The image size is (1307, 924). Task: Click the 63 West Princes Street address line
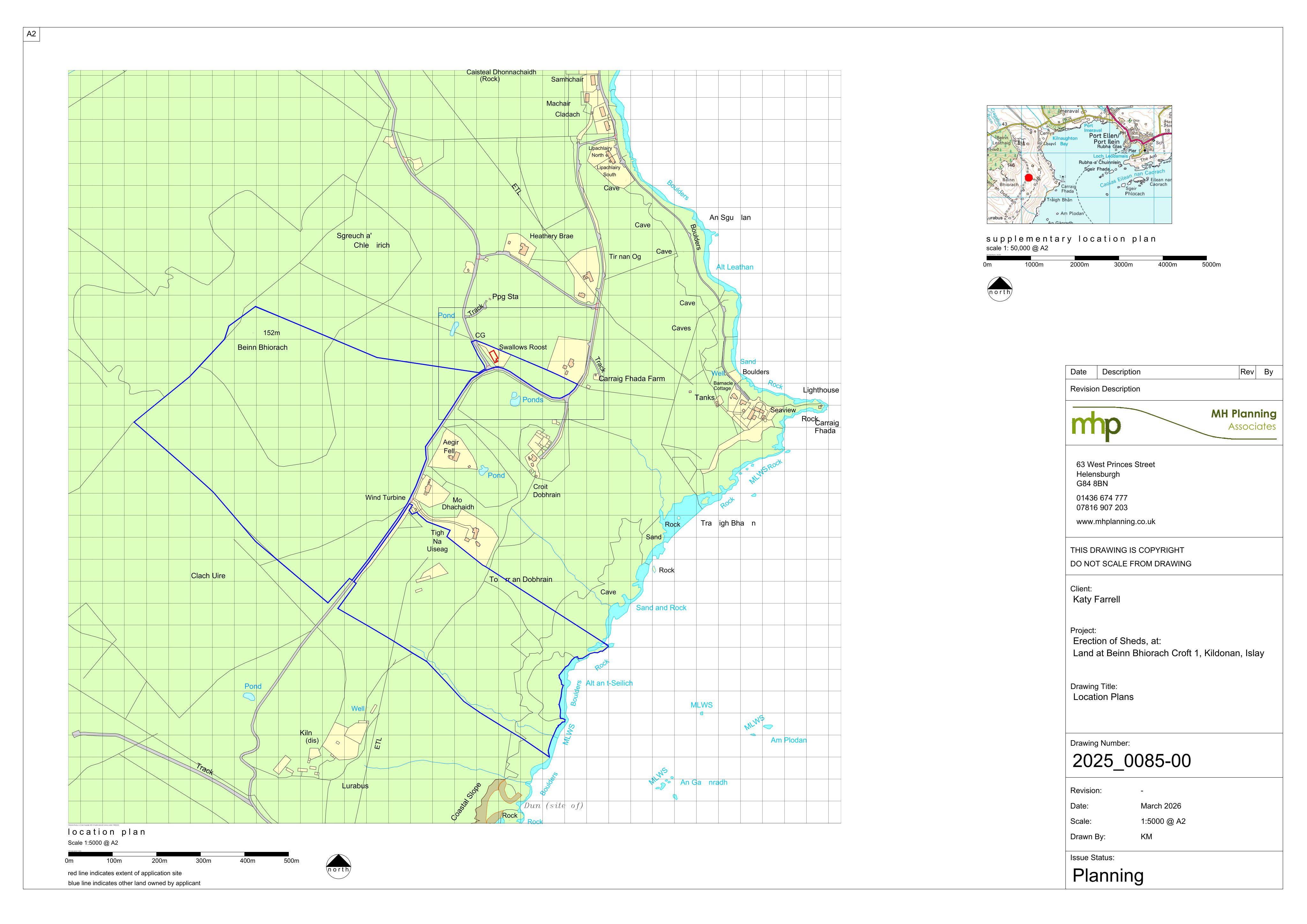click(x=1116, y=464)
